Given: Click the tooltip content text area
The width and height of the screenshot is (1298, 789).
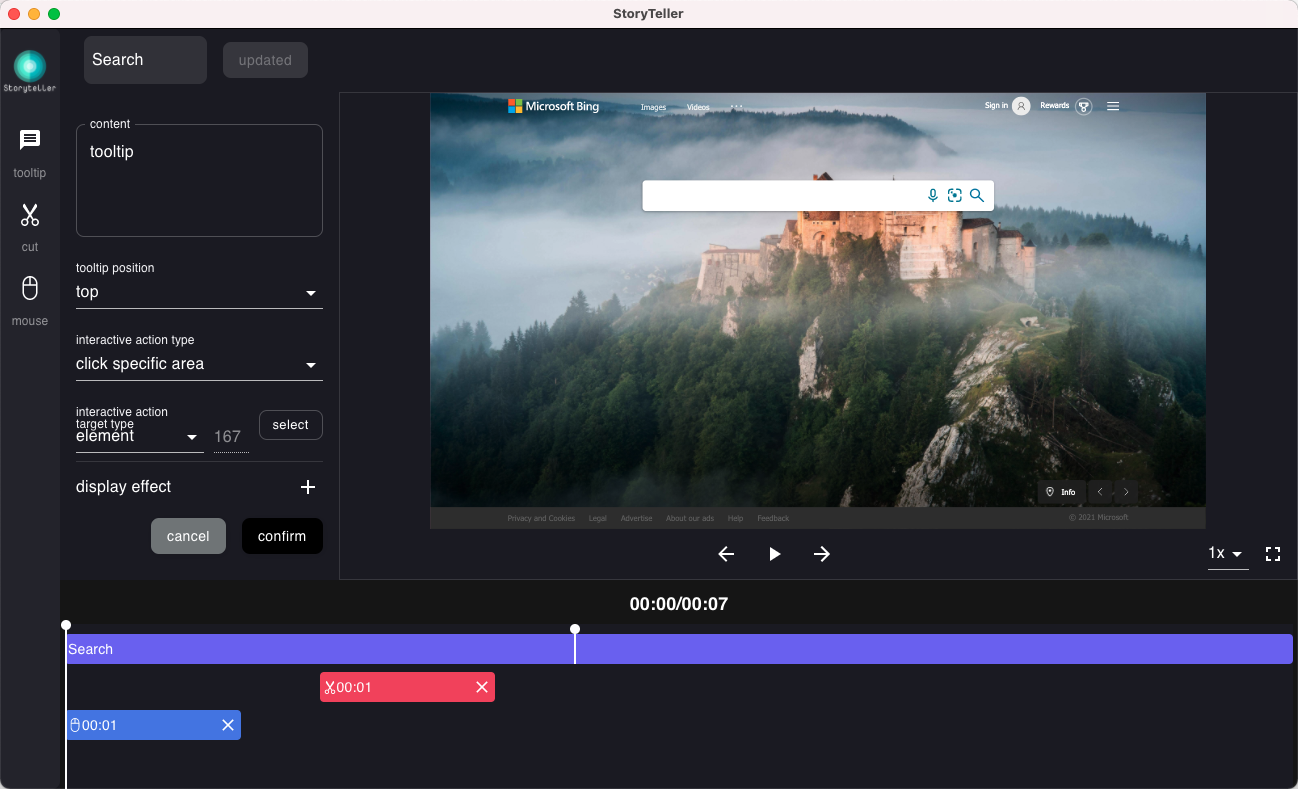Looking at the screenshot, I should point(199,180).
